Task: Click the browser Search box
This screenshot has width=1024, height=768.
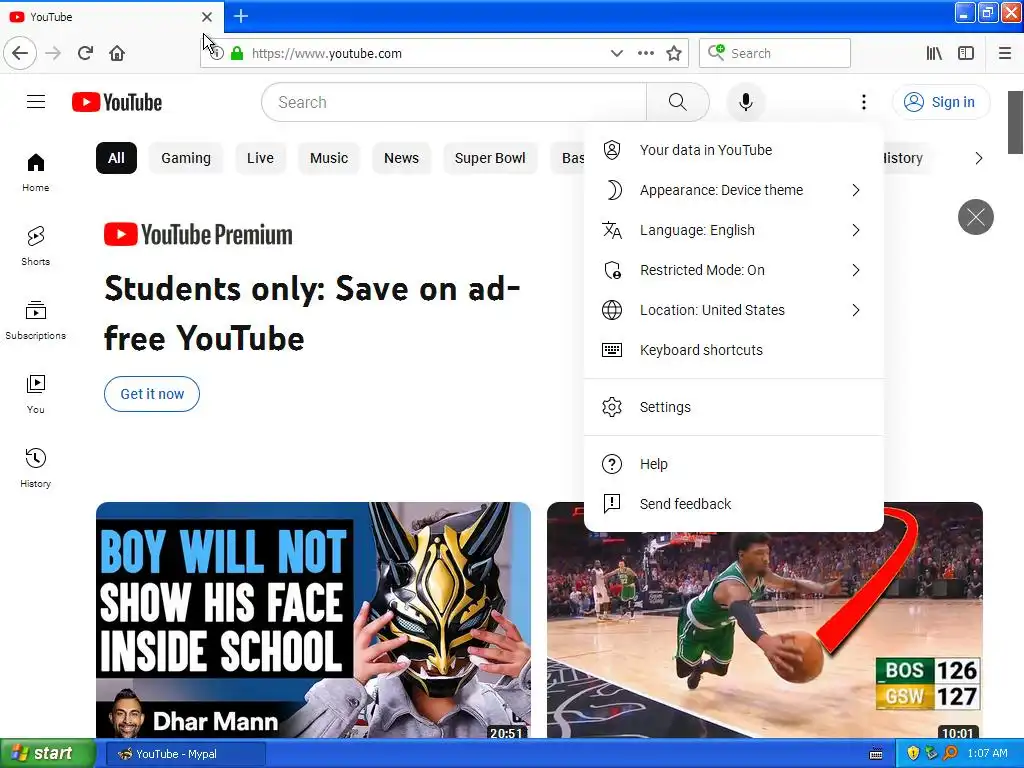Action: coord(775,53)
